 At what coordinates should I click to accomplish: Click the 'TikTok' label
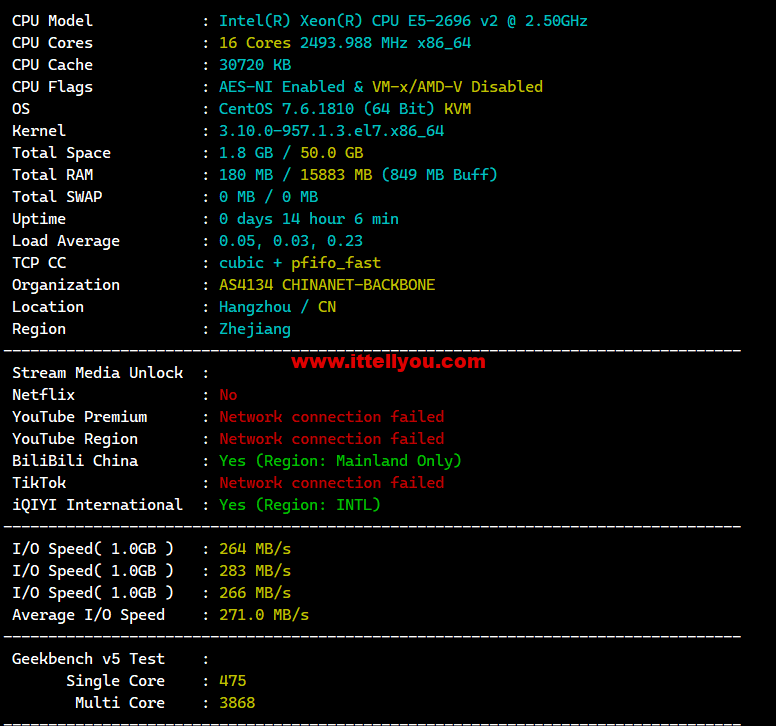[39, 483]
